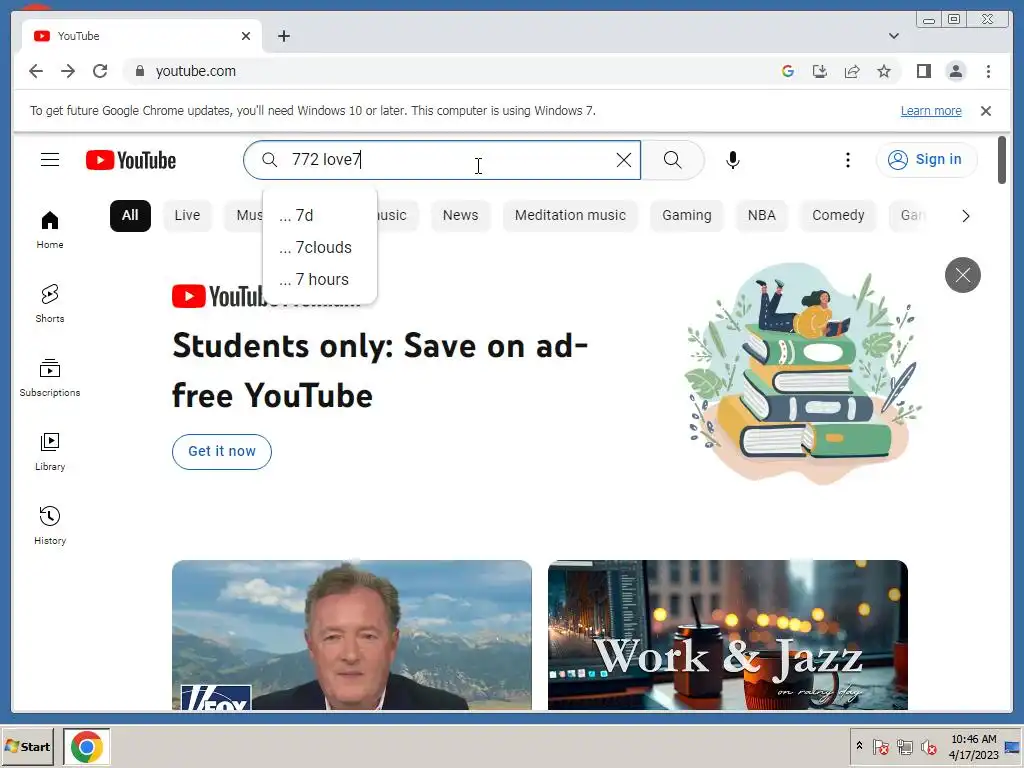
Task: Dismiss the Premium promo with the round X
Action: [x=963, y=275]
